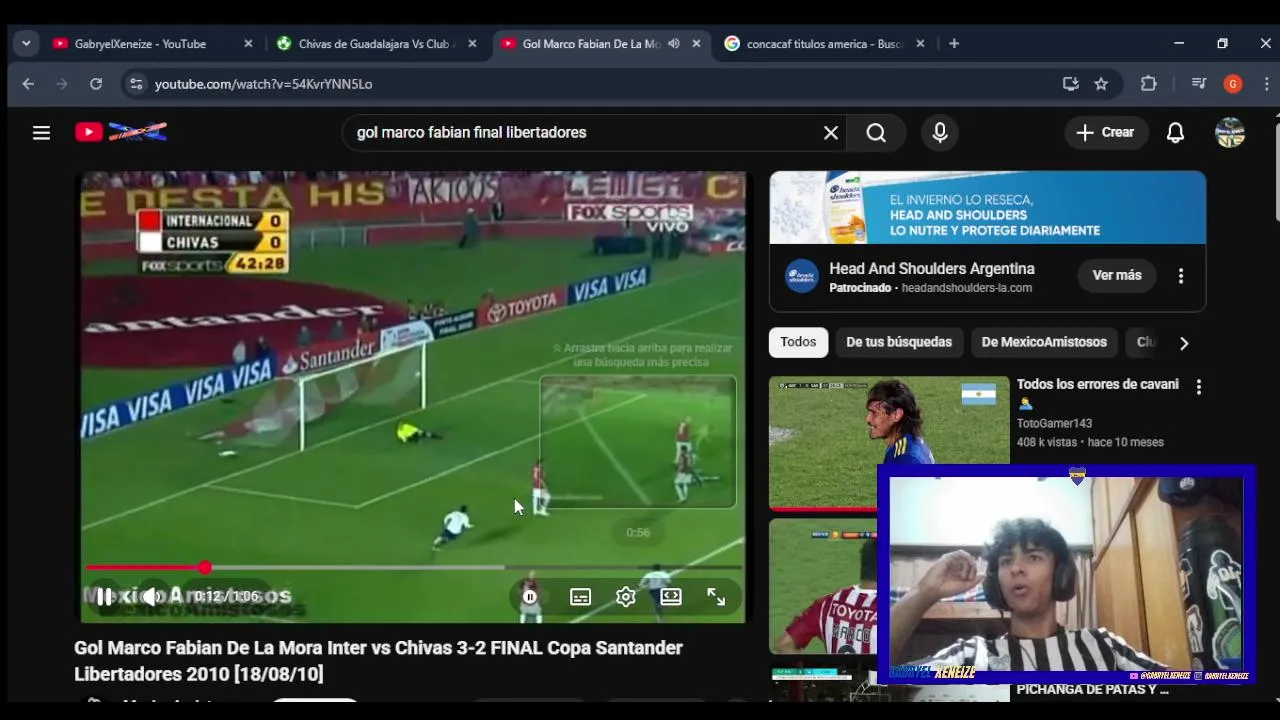Seek using the red video progress bar
Screen dimensions: 1280x720
413,567
